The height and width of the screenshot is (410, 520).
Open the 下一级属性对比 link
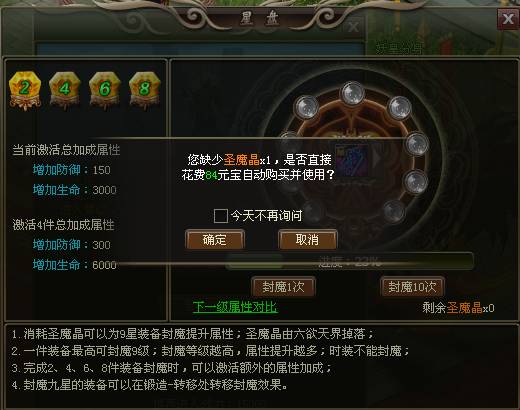[235, 307]
